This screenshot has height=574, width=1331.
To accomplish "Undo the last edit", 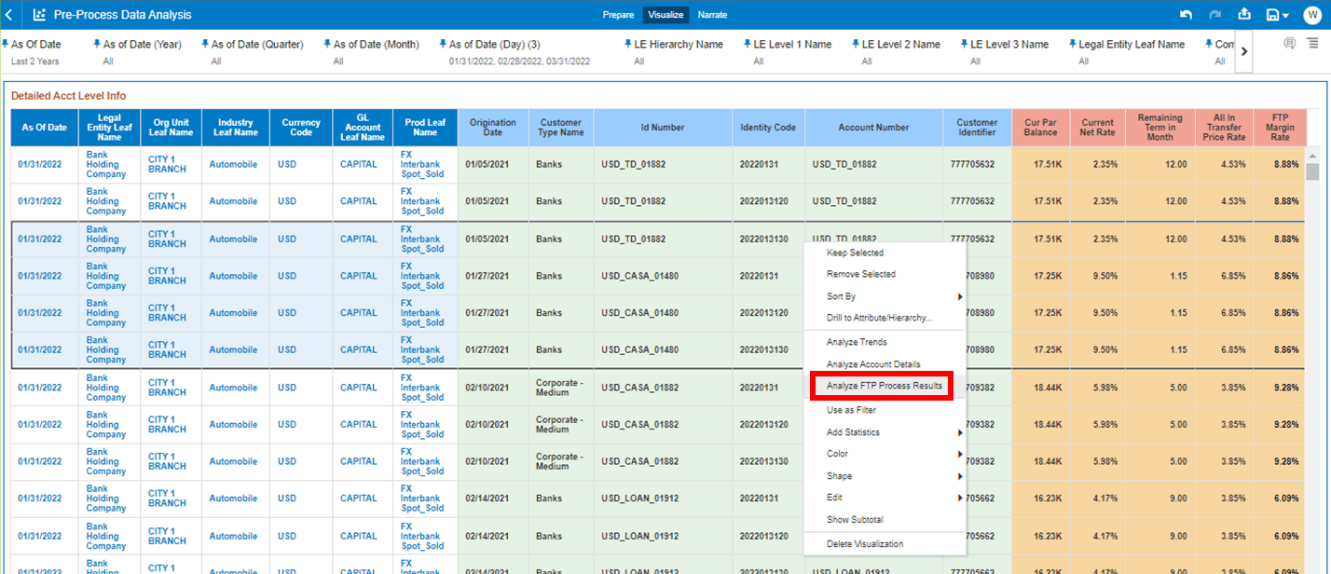I will tap(1186, 15).
